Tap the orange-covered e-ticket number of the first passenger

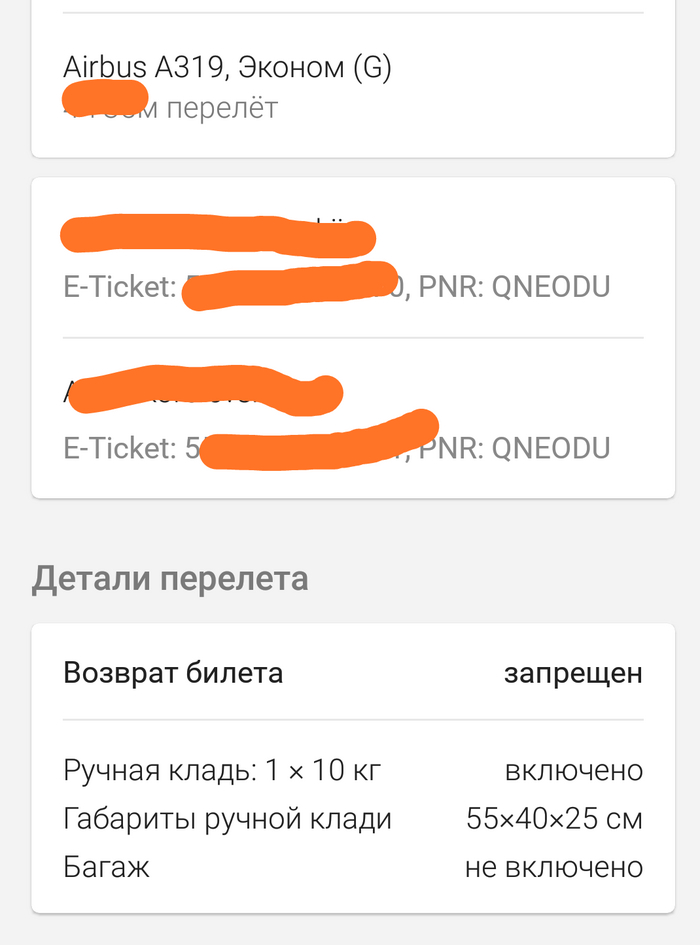pos(292,285)
